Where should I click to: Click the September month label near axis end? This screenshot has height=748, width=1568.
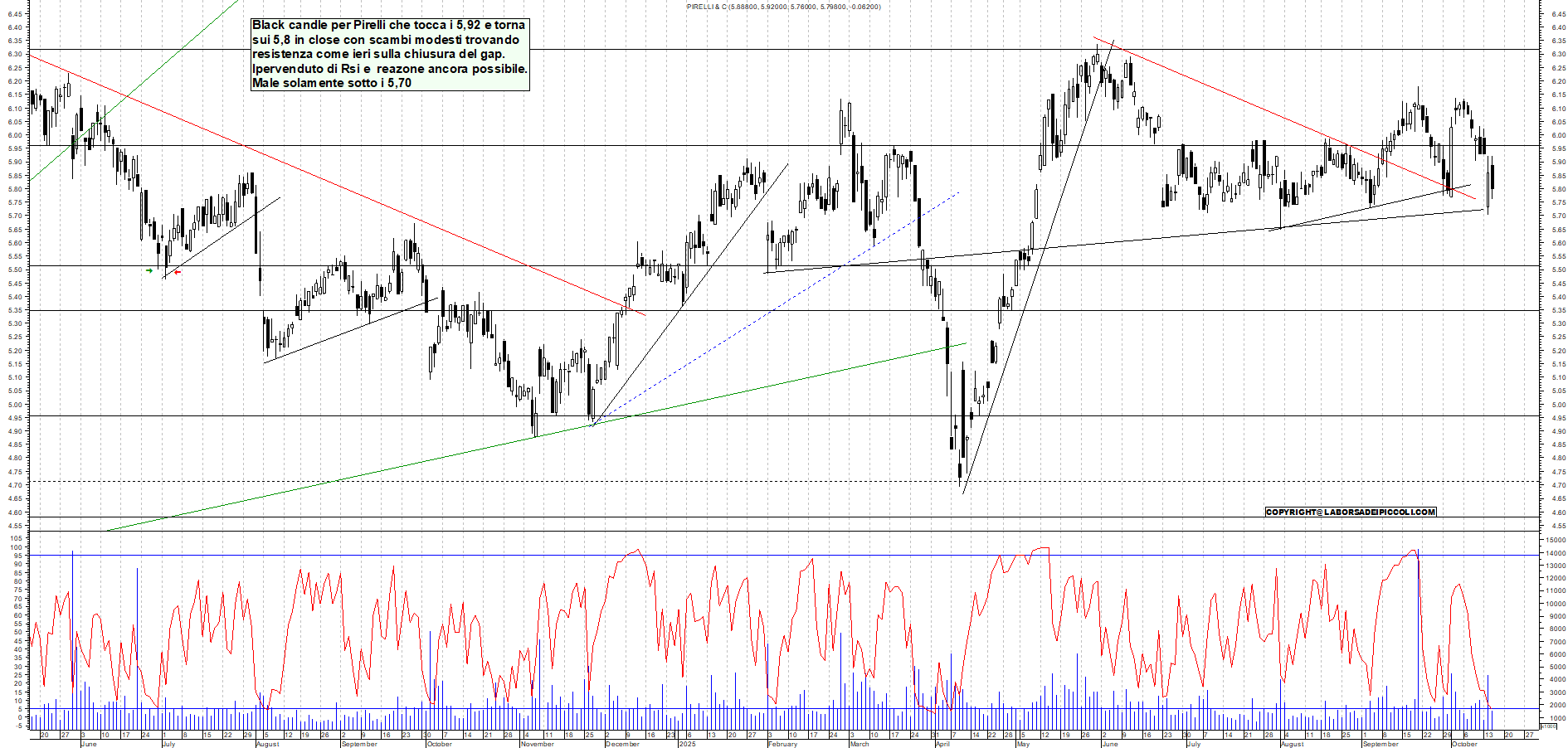click(x=1381, y=744)
